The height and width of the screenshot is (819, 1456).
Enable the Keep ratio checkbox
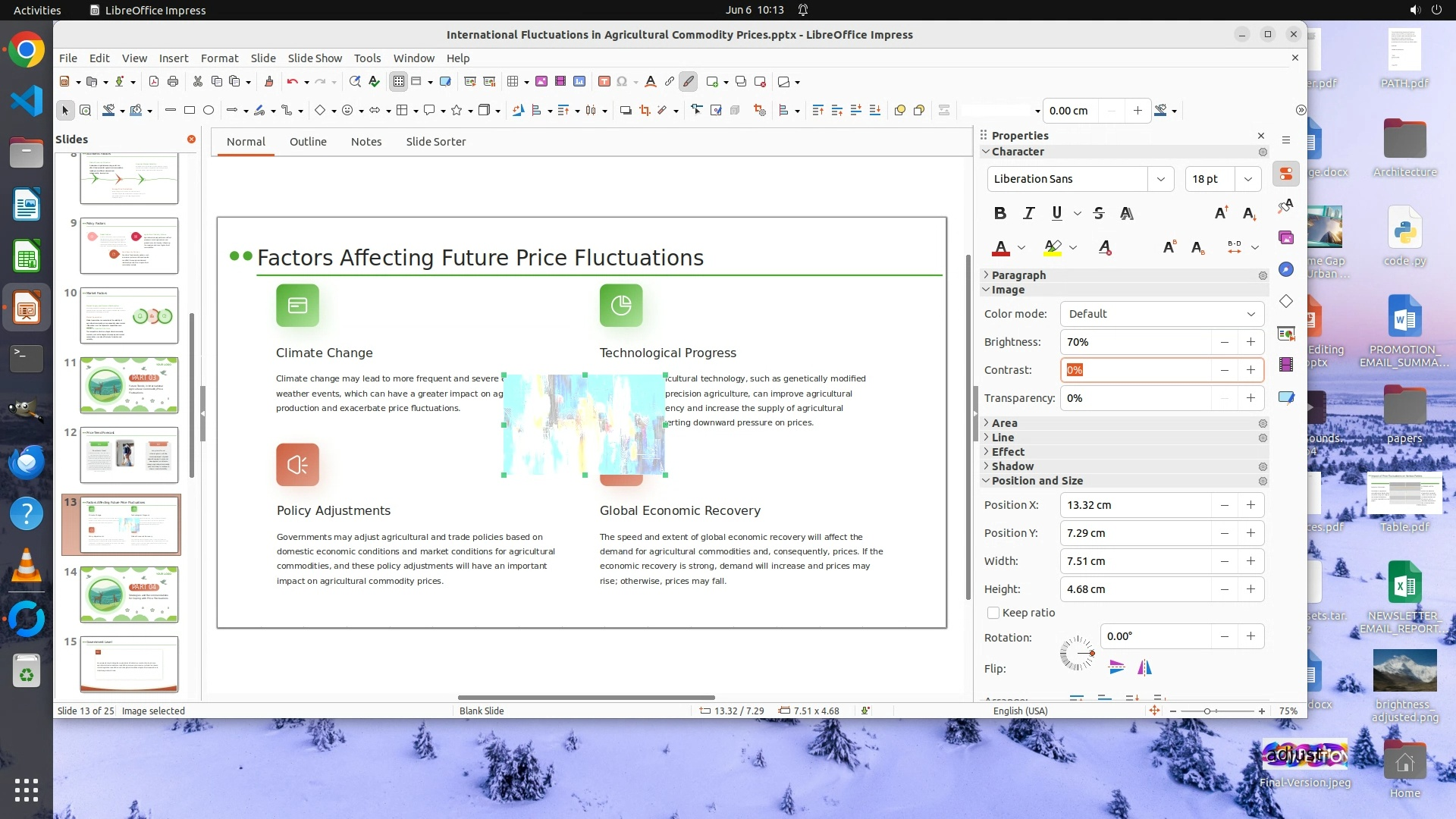coord(993,613)
